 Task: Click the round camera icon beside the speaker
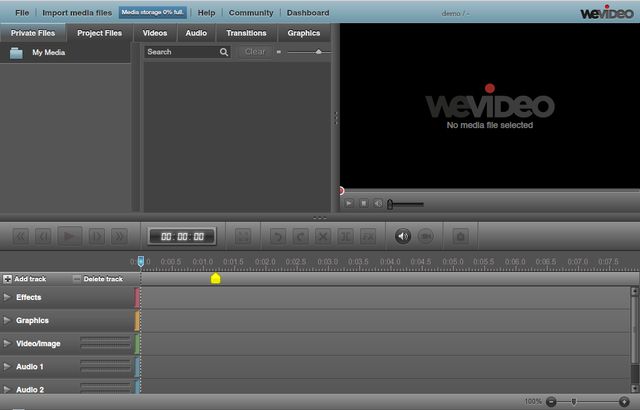point(425,236)
